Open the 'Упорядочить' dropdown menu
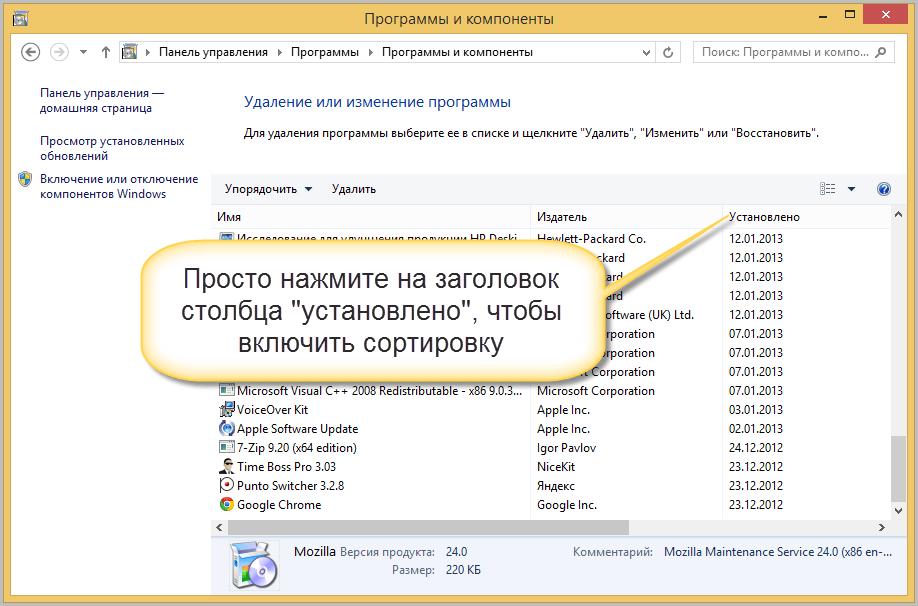Viewport: 918px width, 606px height. click(x=269, y=189)
